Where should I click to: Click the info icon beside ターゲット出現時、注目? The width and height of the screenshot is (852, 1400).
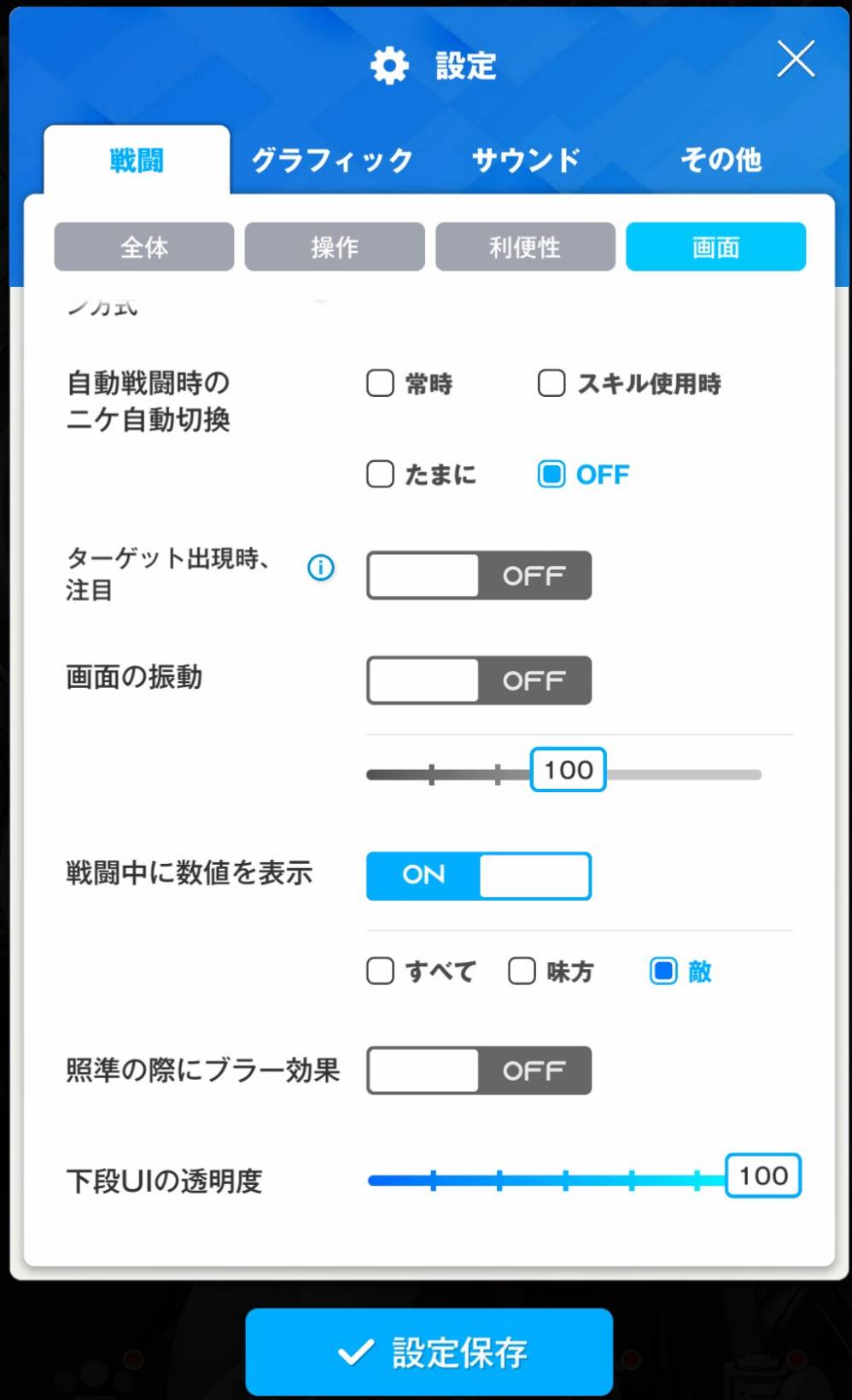point(321,568)
